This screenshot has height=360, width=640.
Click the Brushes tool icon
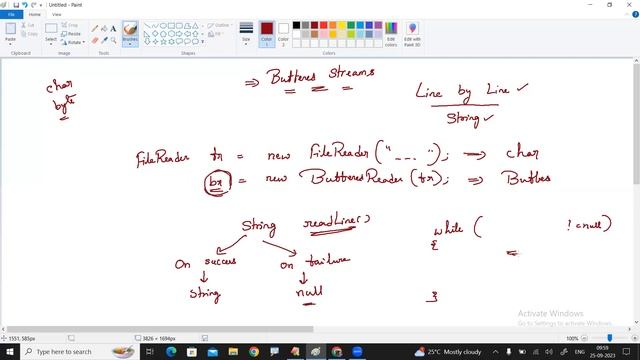(130, 30)
